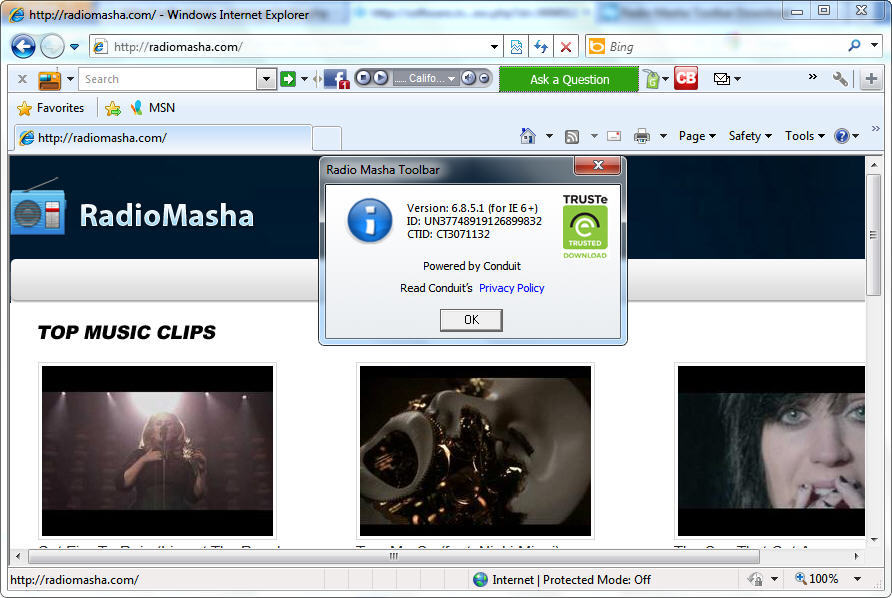Viewport: 892px width, 598px height.
Task: Click the Facebook toolbar icon
Action: pos(336,79)
